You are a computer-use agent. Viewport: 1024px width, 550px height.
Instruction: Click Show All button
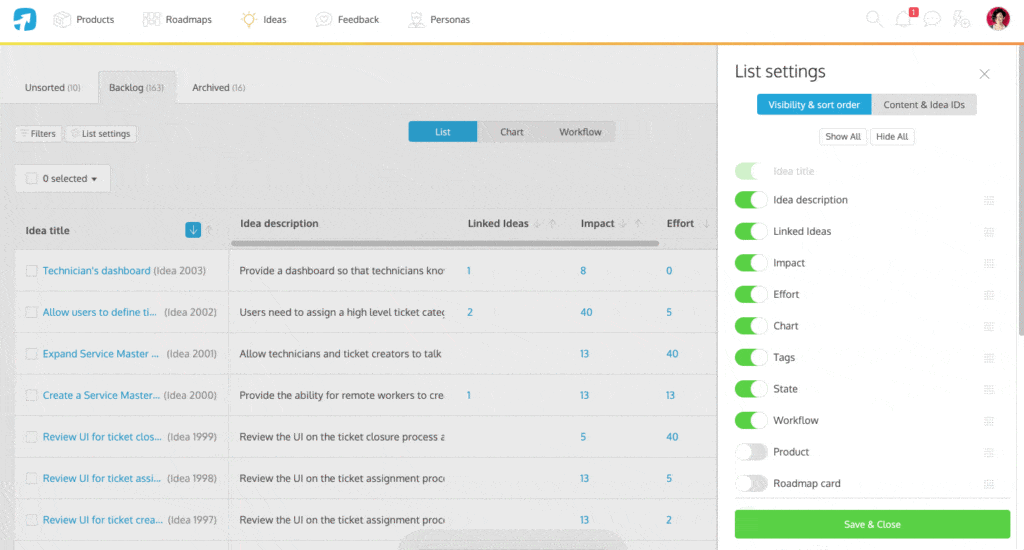(842, 137)
